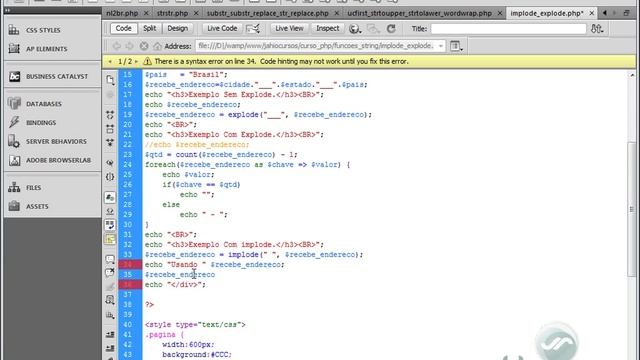Click the browser forward arrow near Address
This screenshot has height=360, width=640.
click(129, 46)
